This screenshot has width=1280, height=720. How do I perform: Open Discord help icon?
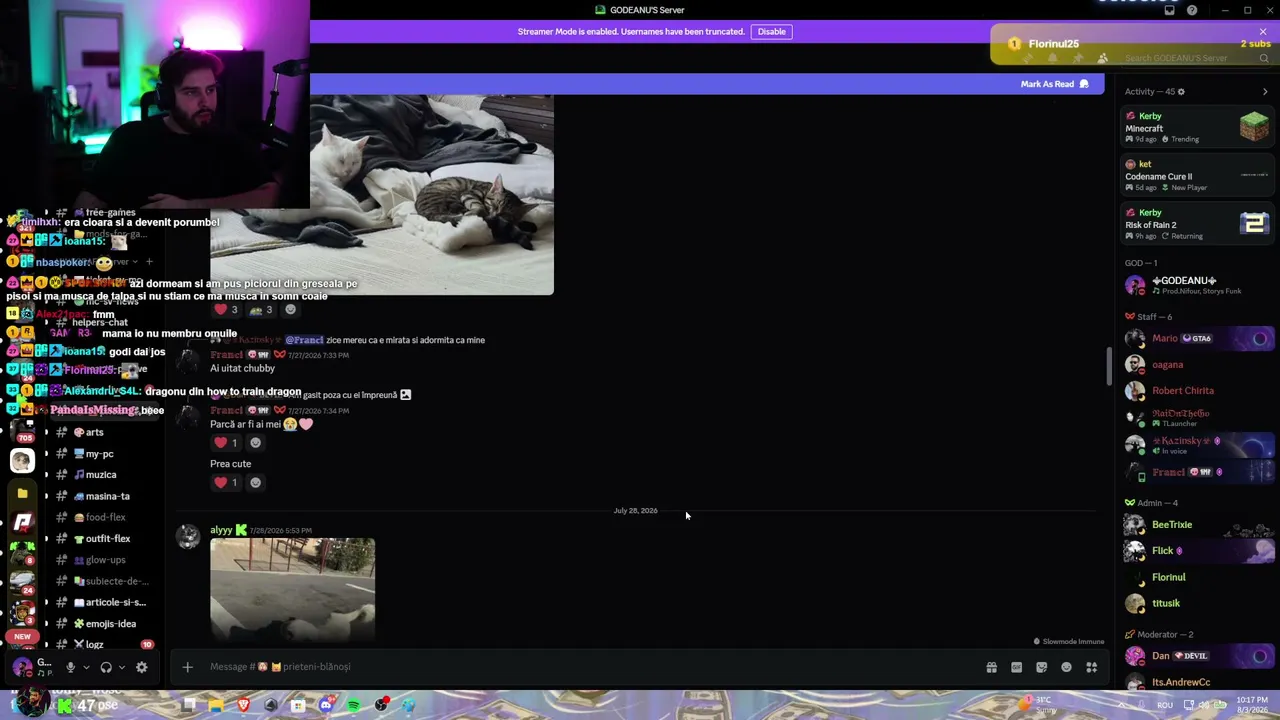pyautogui.click(x=1192, y=10)
